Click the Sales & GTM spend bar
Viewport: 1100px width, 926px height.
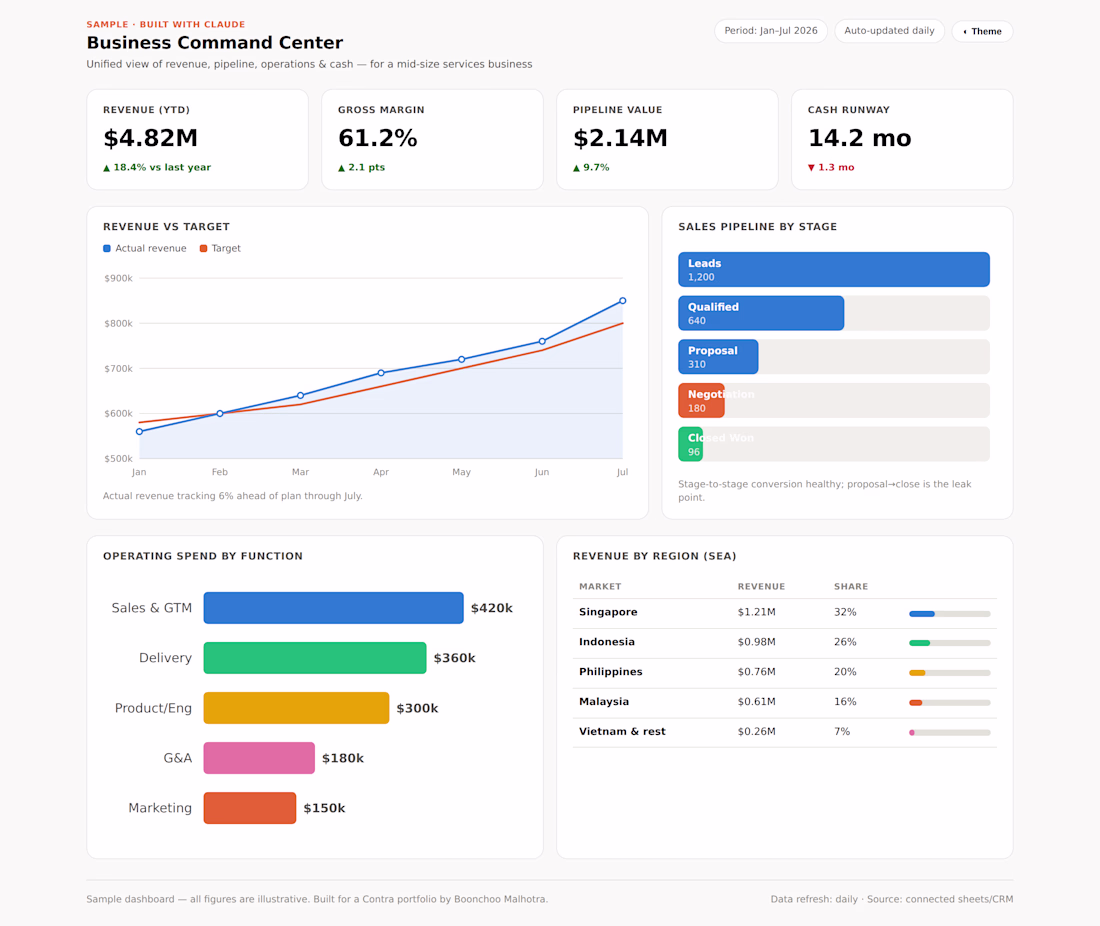tap(333, 608)
